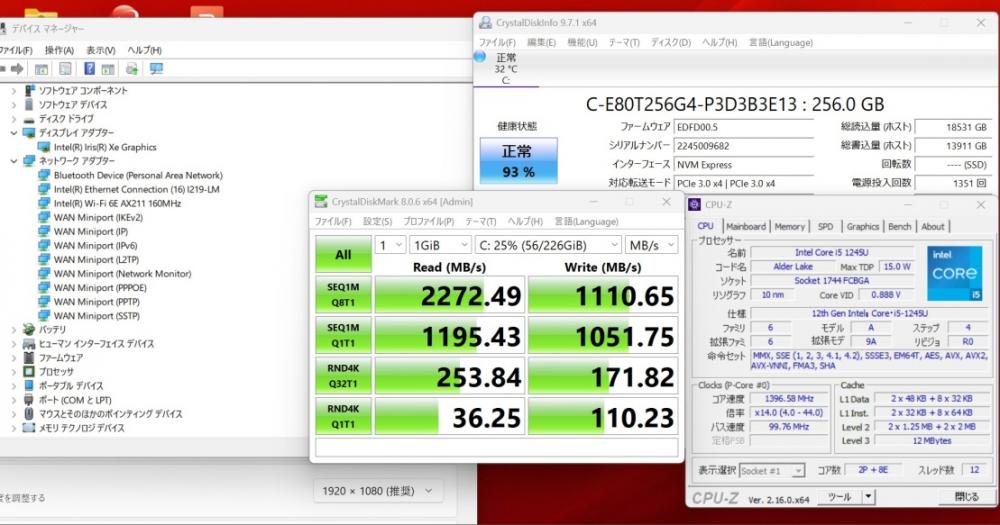Run the RND4K Q32T1 benchmark button

tap(343, 376)
